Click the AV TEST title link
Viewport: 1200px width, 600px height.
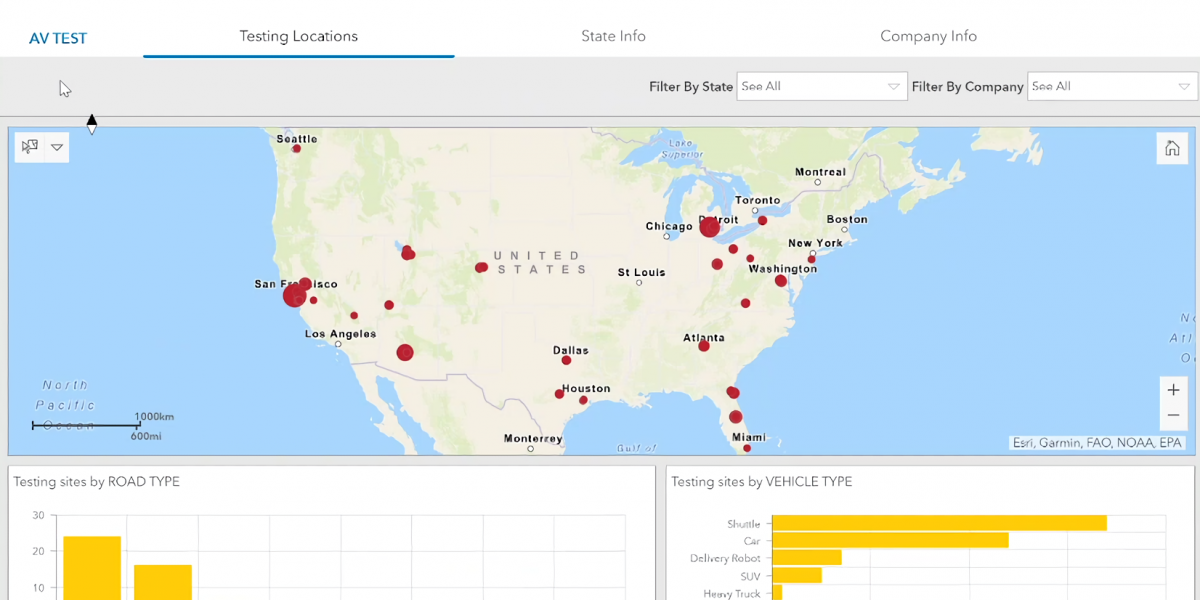tap(58, 39)
